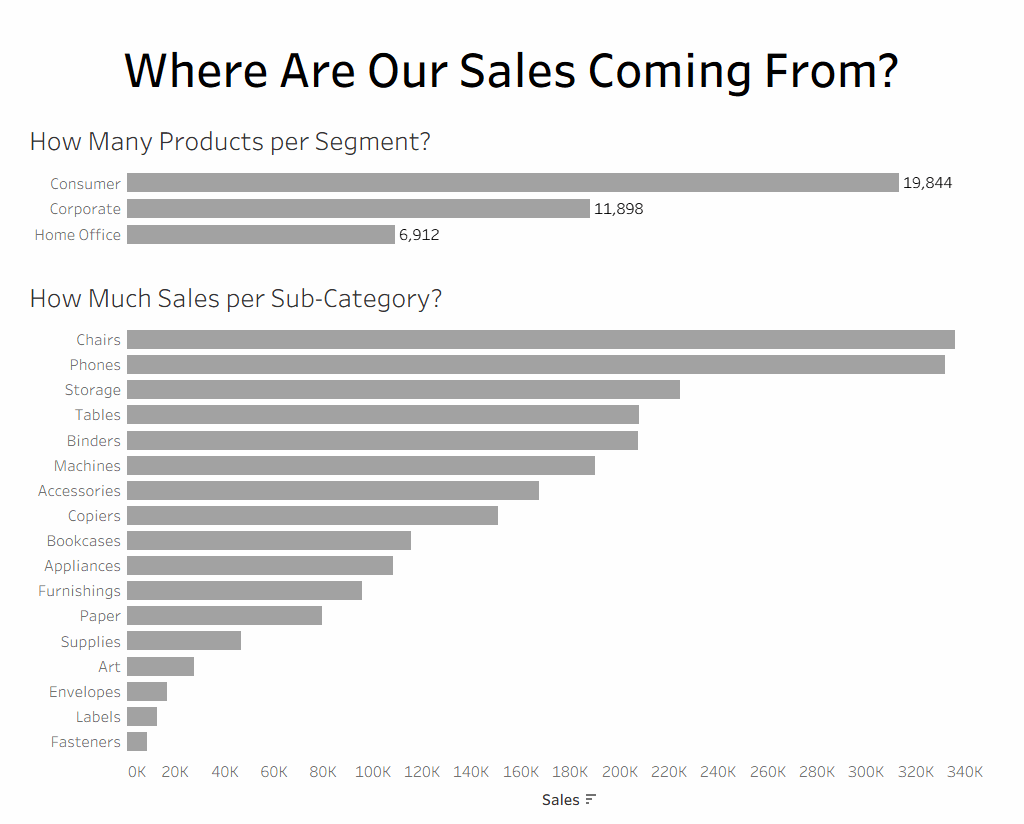Select the Corporate segment bar

coord(358,209)
